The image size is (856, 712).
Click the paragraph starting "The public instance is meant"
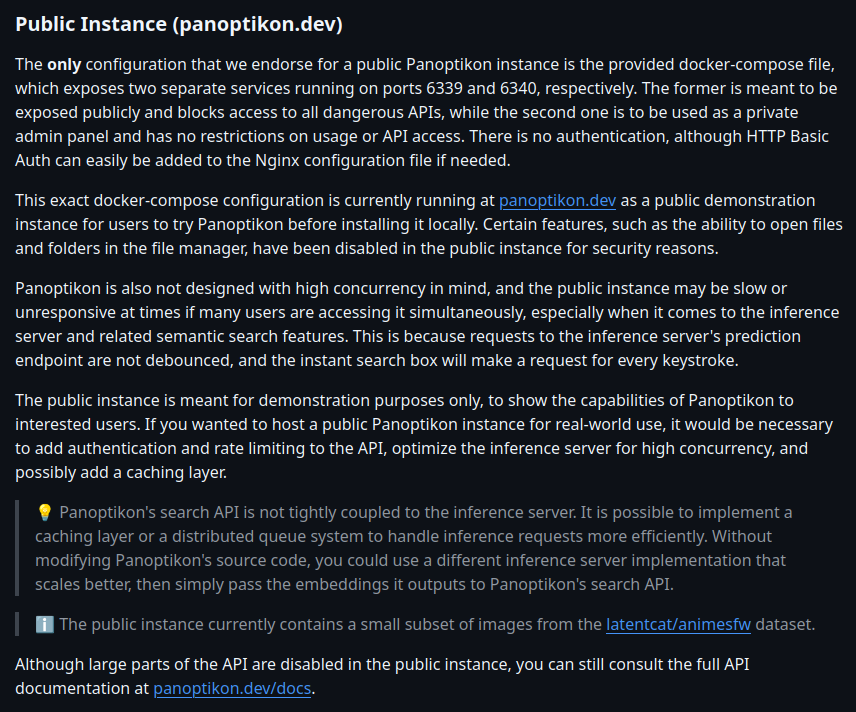pyautogui.click(x=424, y=436)
